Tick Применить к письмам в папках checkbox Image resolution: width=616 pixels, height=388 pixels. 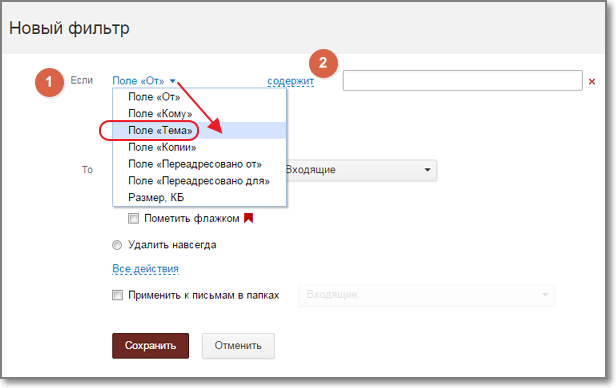[x=117, y=295]
